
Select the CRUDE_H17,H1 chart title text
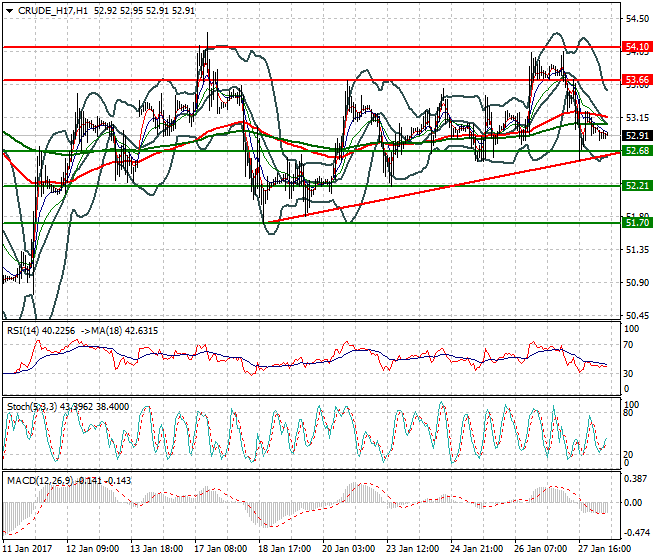point(53,11)
